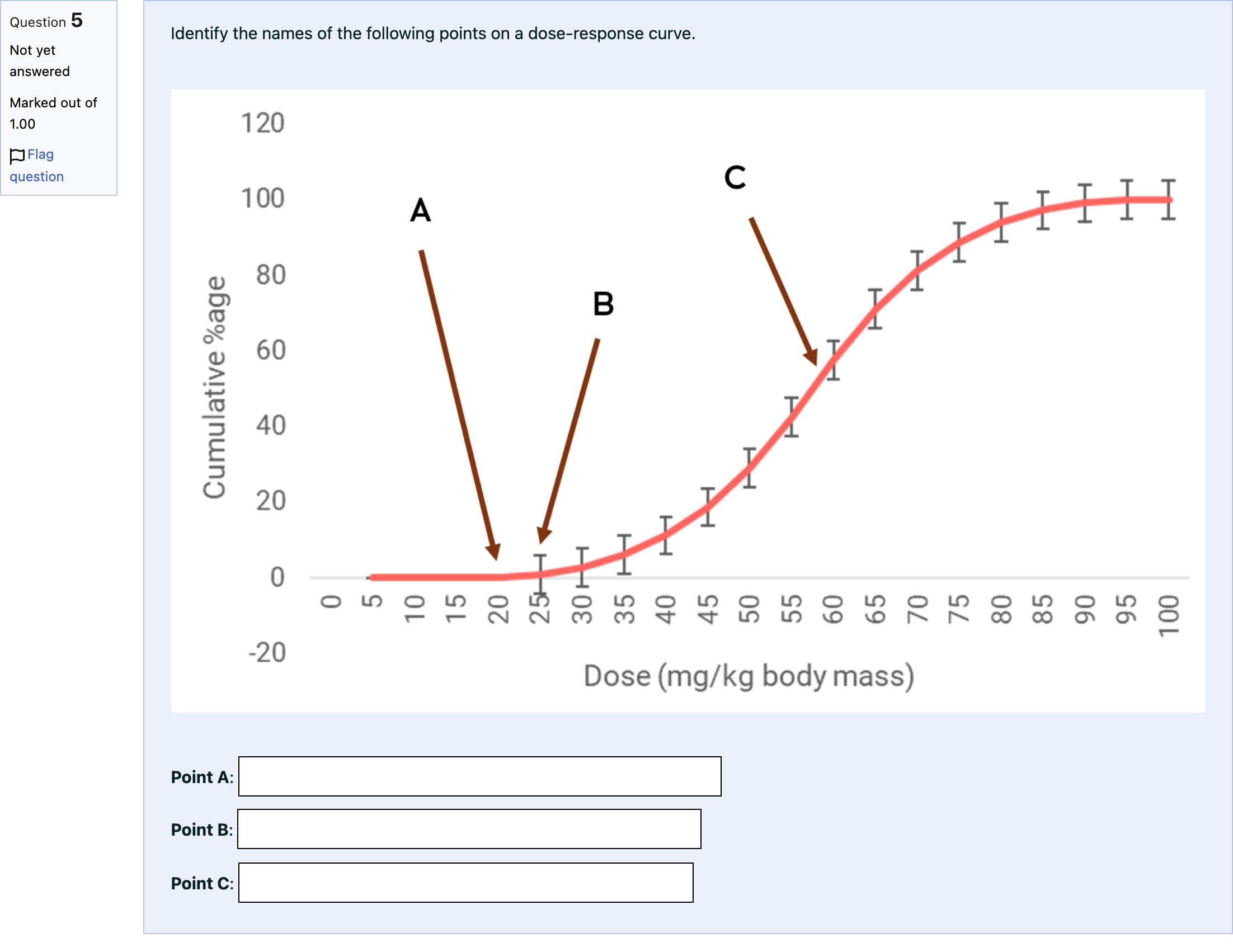Click the flag icon beside Flag question
The image size is (1233, 952).
click(17, 155)
